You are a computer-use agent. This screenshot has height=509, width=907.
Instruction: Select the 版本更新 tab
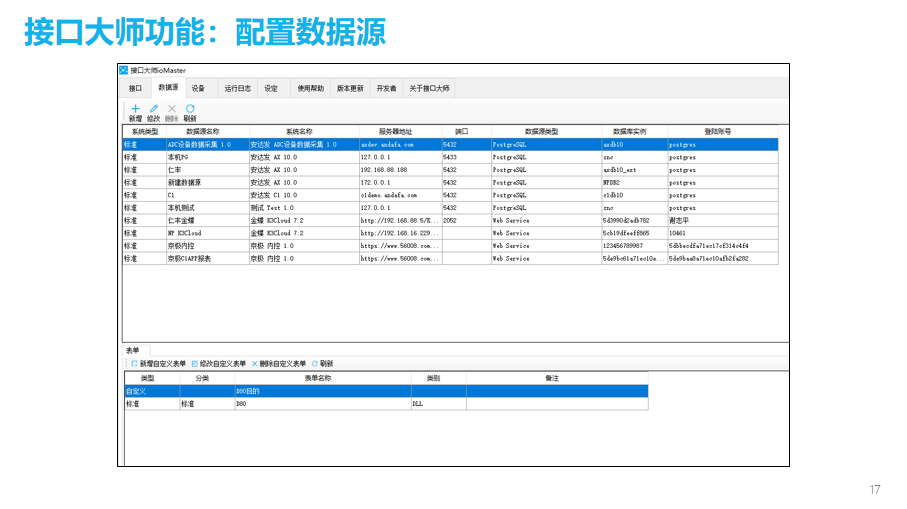click(x=350, y=88)
